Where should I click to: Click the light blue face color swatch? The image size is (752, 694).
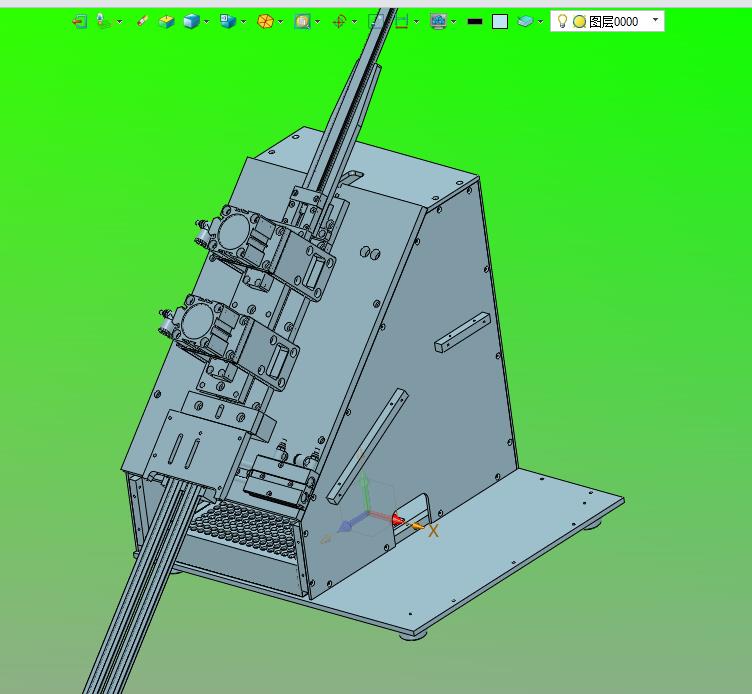coord(500,22)
